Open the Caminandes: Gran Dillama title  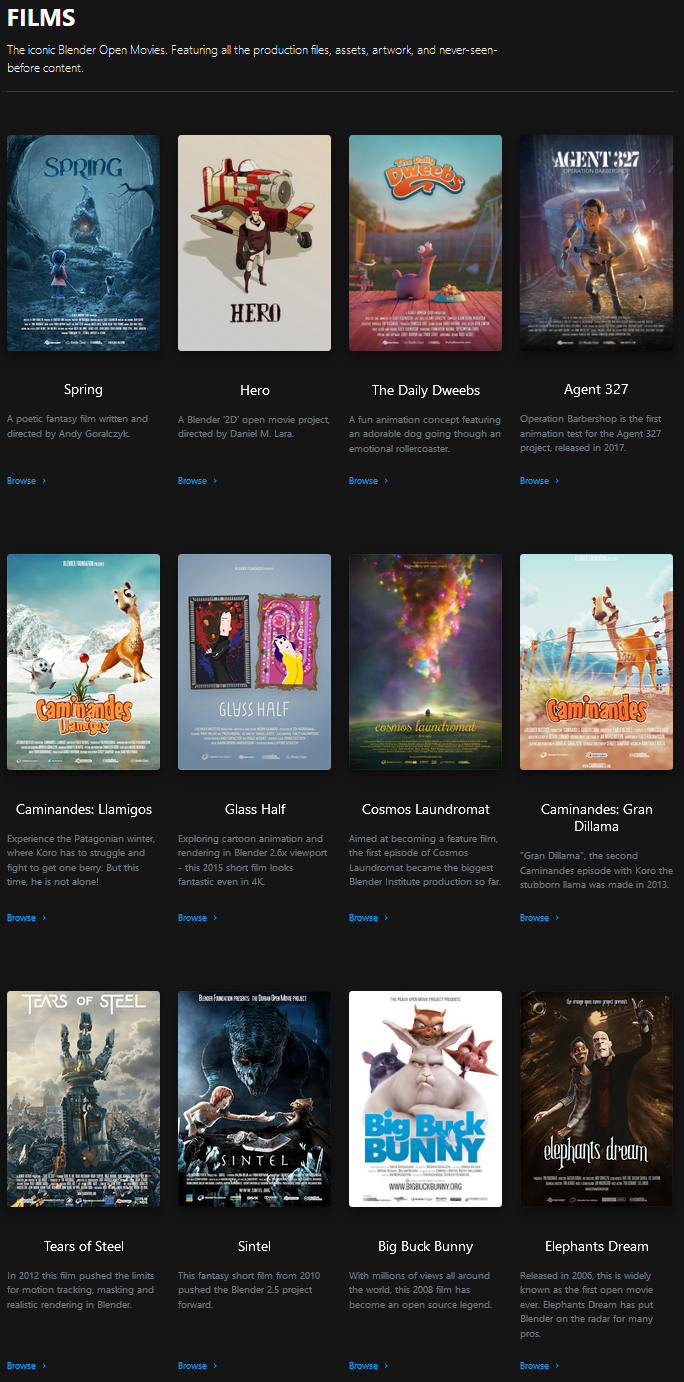point(596,818)
